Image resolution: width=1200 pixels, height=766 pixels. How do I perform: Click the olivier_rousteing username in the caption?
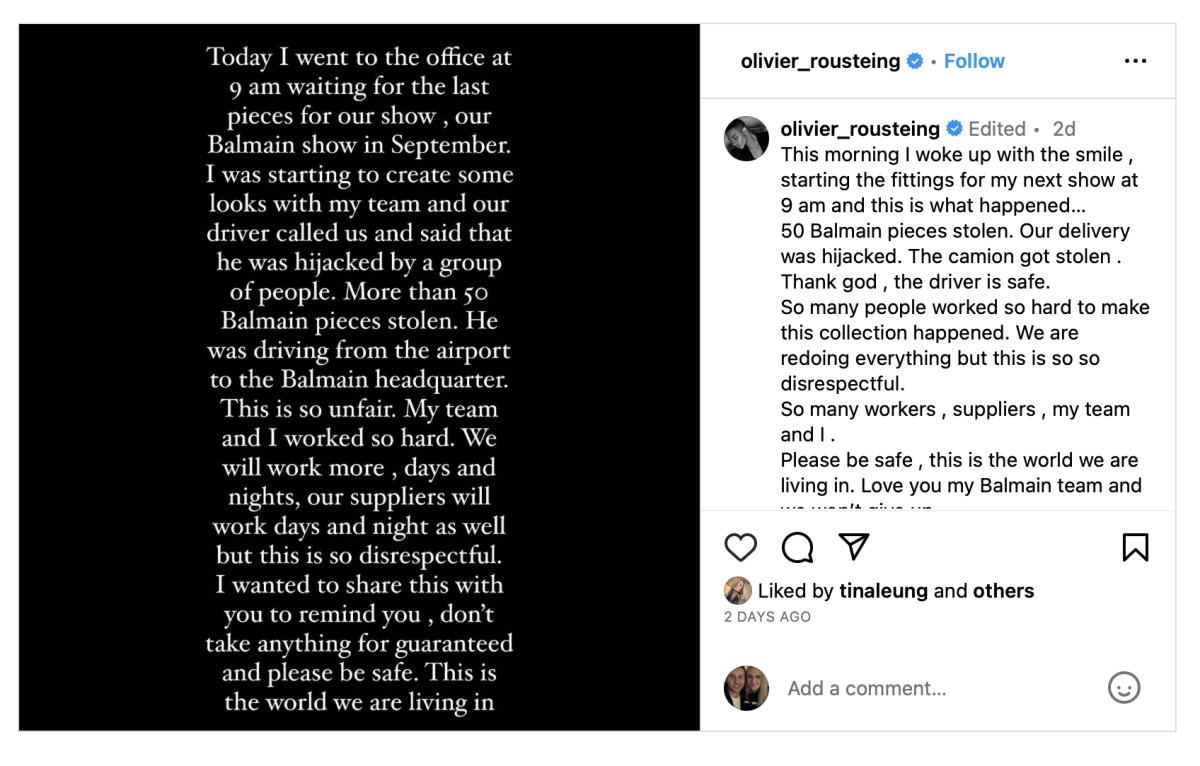(860, 129)
